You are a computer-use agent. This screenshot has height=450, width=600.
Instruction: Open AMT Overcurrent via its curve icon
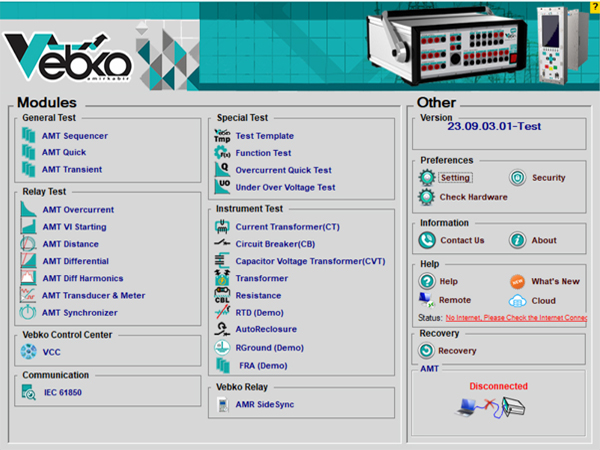tap(28, 209)
